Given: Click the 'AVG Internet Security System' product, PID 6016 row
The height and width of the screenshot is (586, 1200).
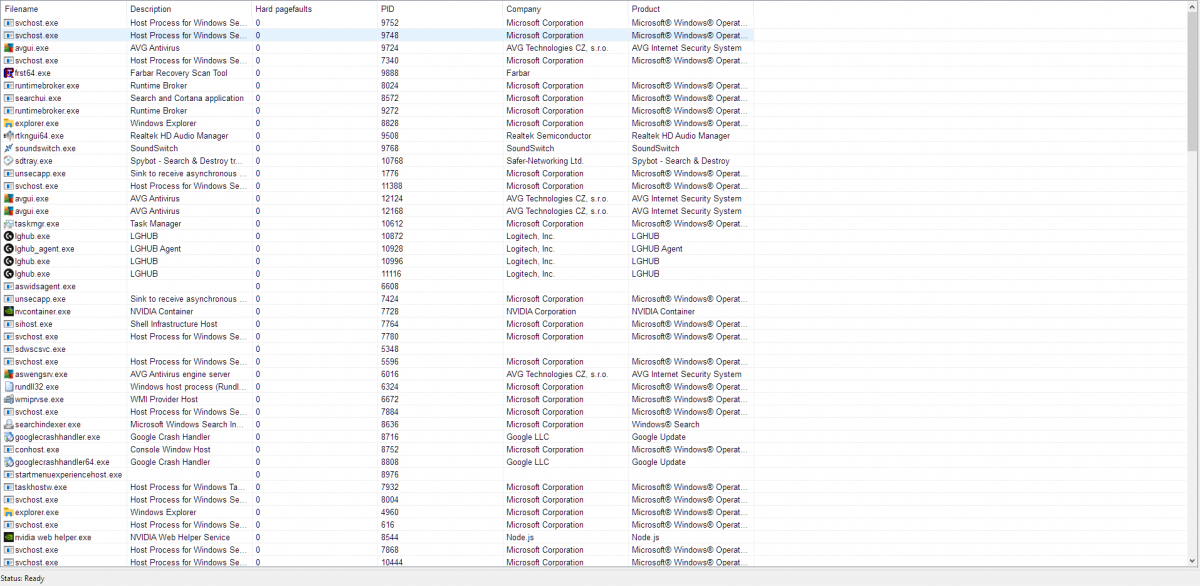Looking at the screenshot, I should pos(687,374).
